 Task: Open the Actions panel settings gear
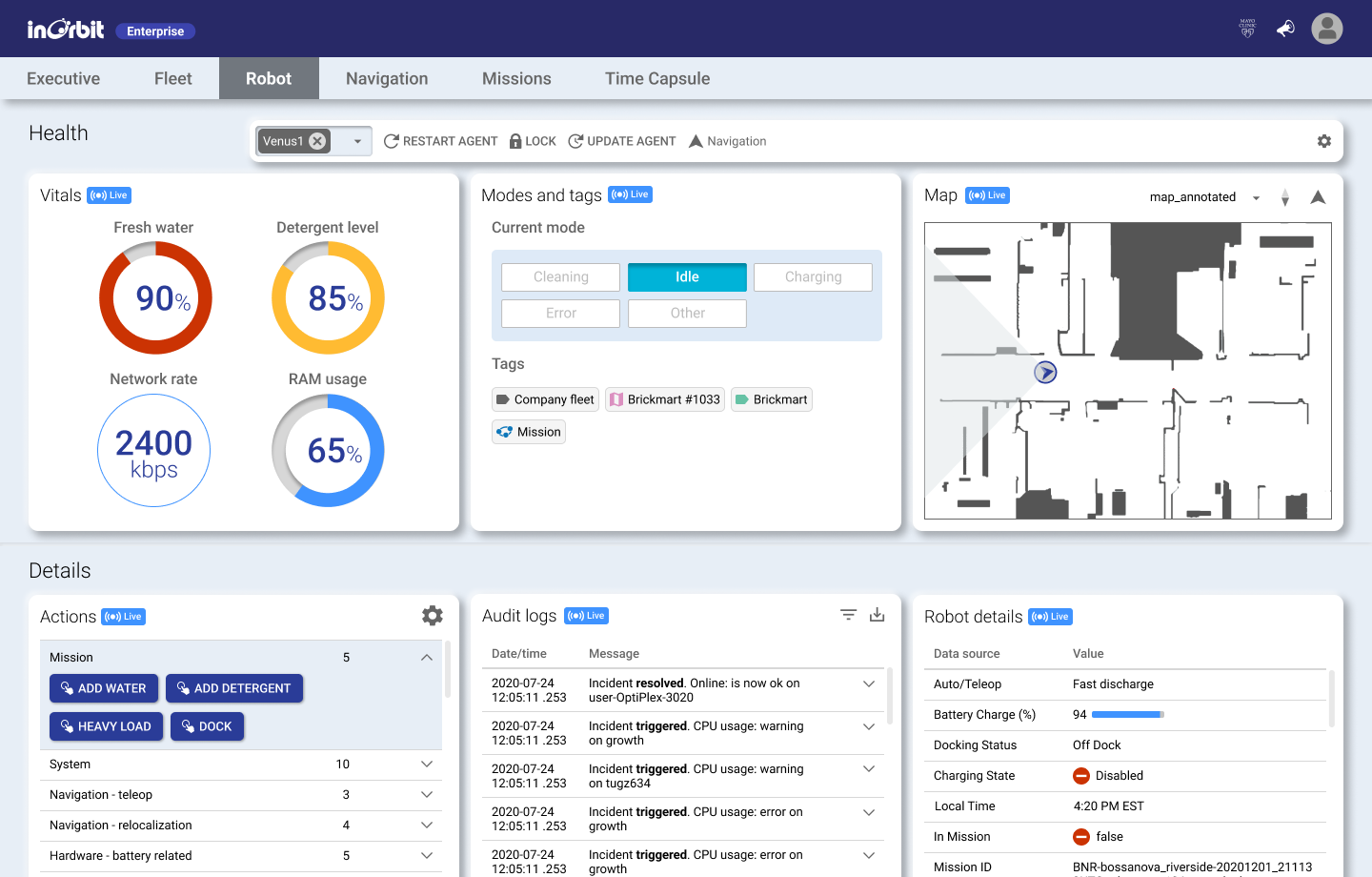pos(433,615)
